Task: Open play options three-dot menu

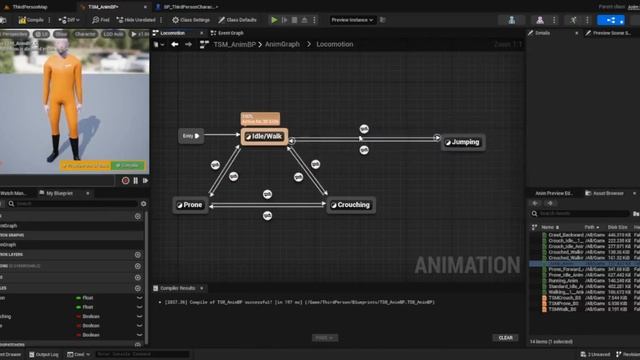Action: 314,20
